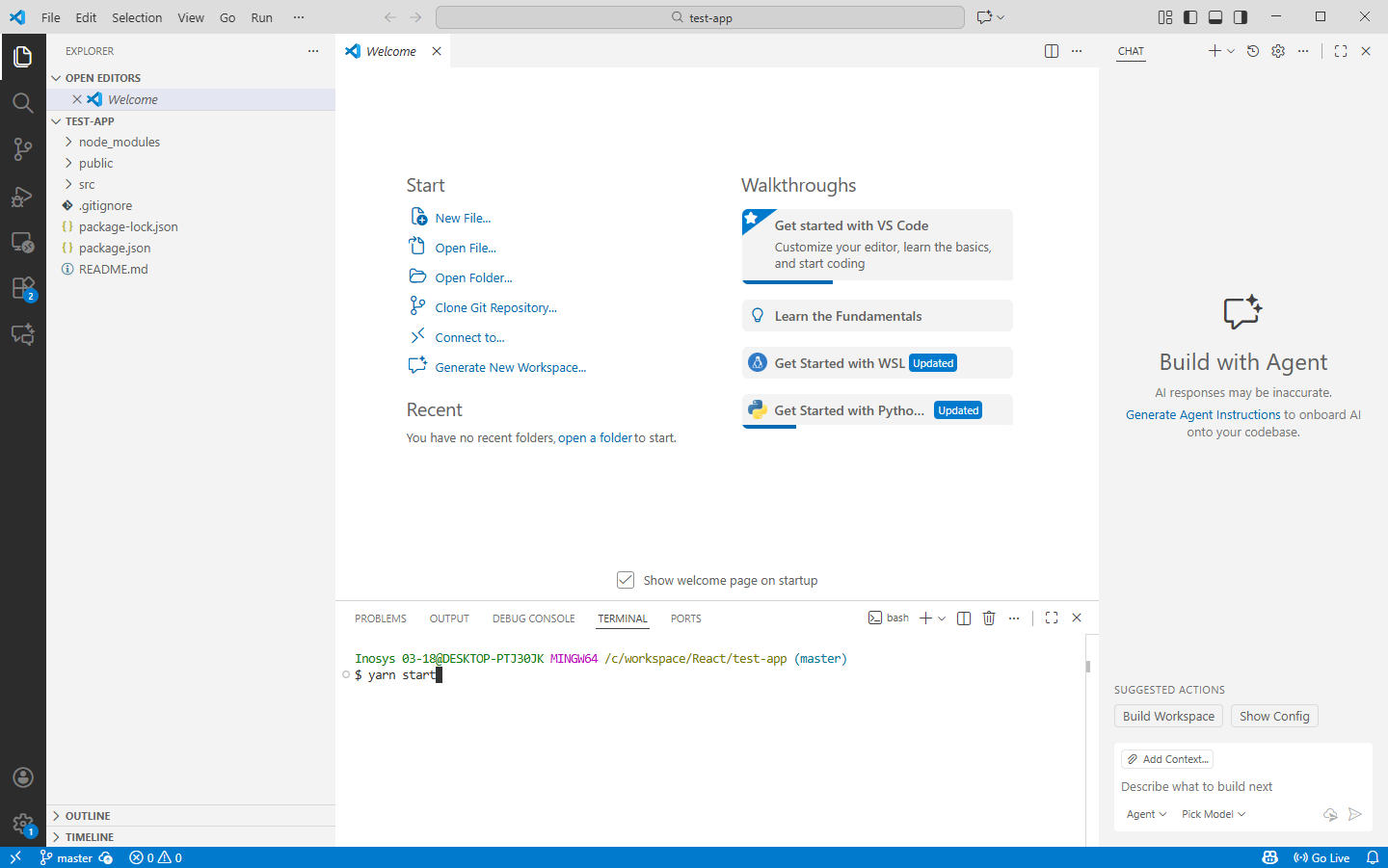Open the Run menu

(x=261, y=17)
